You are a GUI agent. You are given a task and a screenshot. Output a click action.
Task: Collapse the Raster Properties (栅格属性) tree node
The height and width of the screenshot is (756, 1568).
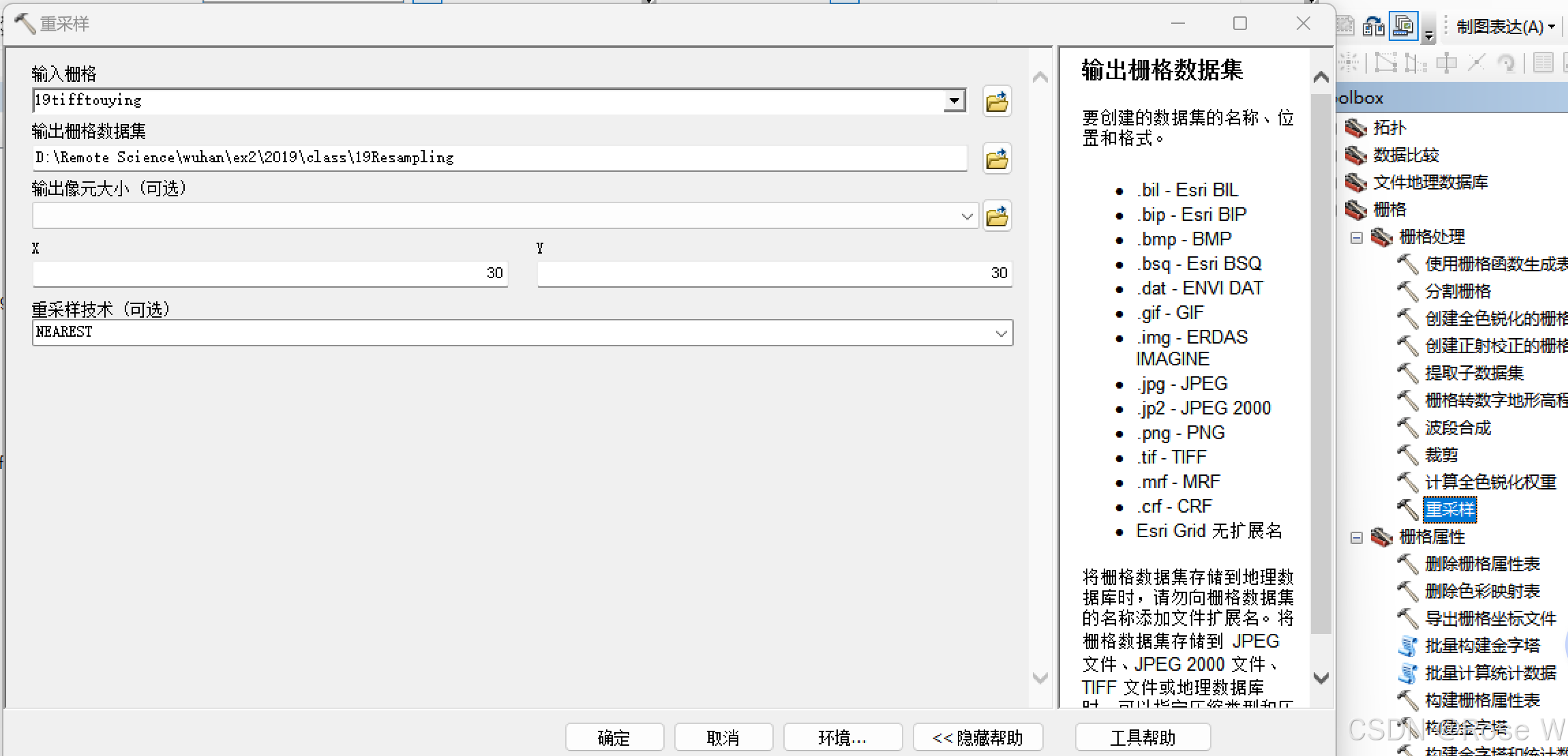click(1357, 537)
